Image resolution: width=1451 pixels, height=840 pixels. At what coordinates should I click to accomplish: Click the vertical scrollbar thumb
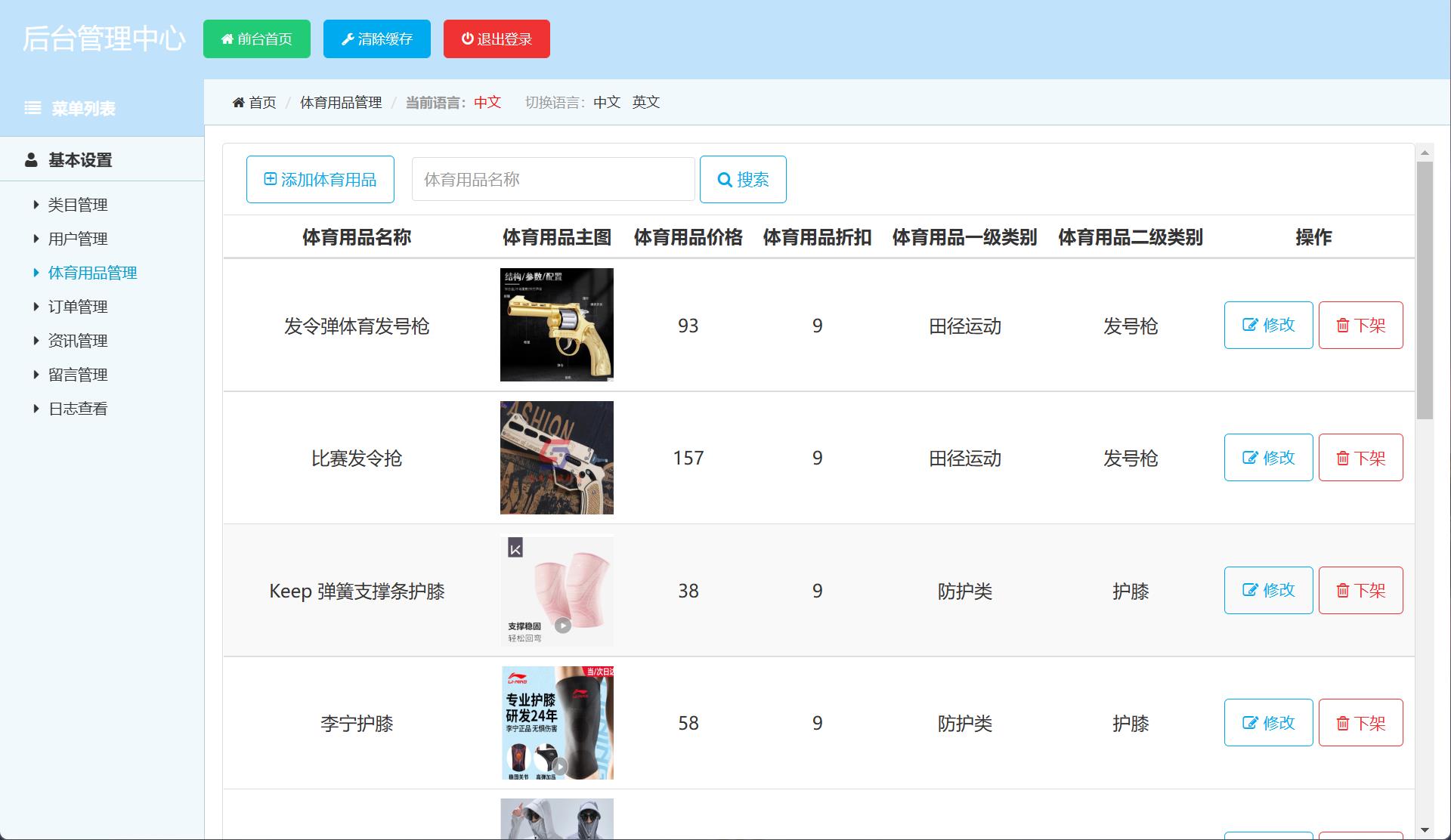pyautogui.click(x=1425, y=291)
